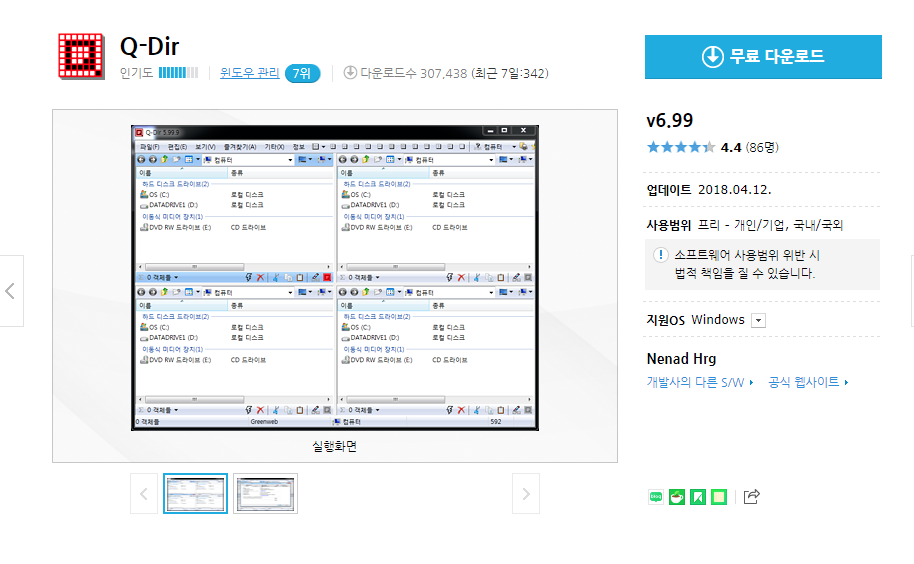914x564 pixels.
Task: Select the first highlighted screenshot thumbnail
Action: (x=195, y=494)
